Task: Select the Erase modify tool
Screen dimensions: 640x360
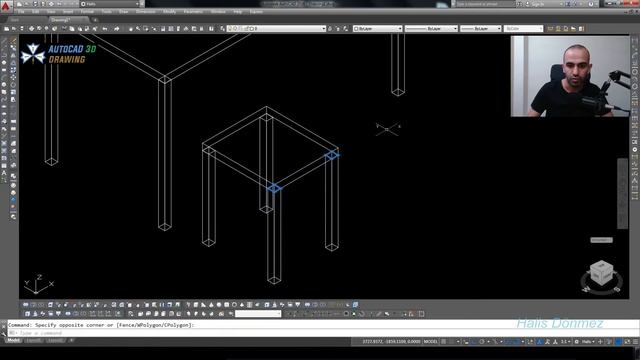Action: pyautogui.click(x=13, y=41)
